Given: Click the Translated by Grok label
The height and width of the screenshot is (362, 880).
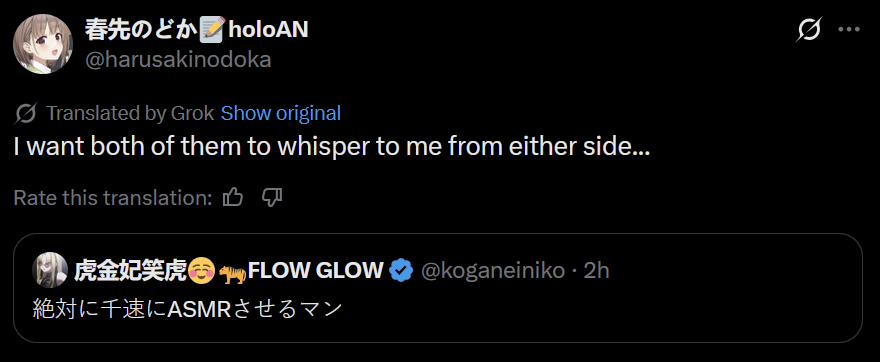Looking at the screenshot, I should [130, 114].
